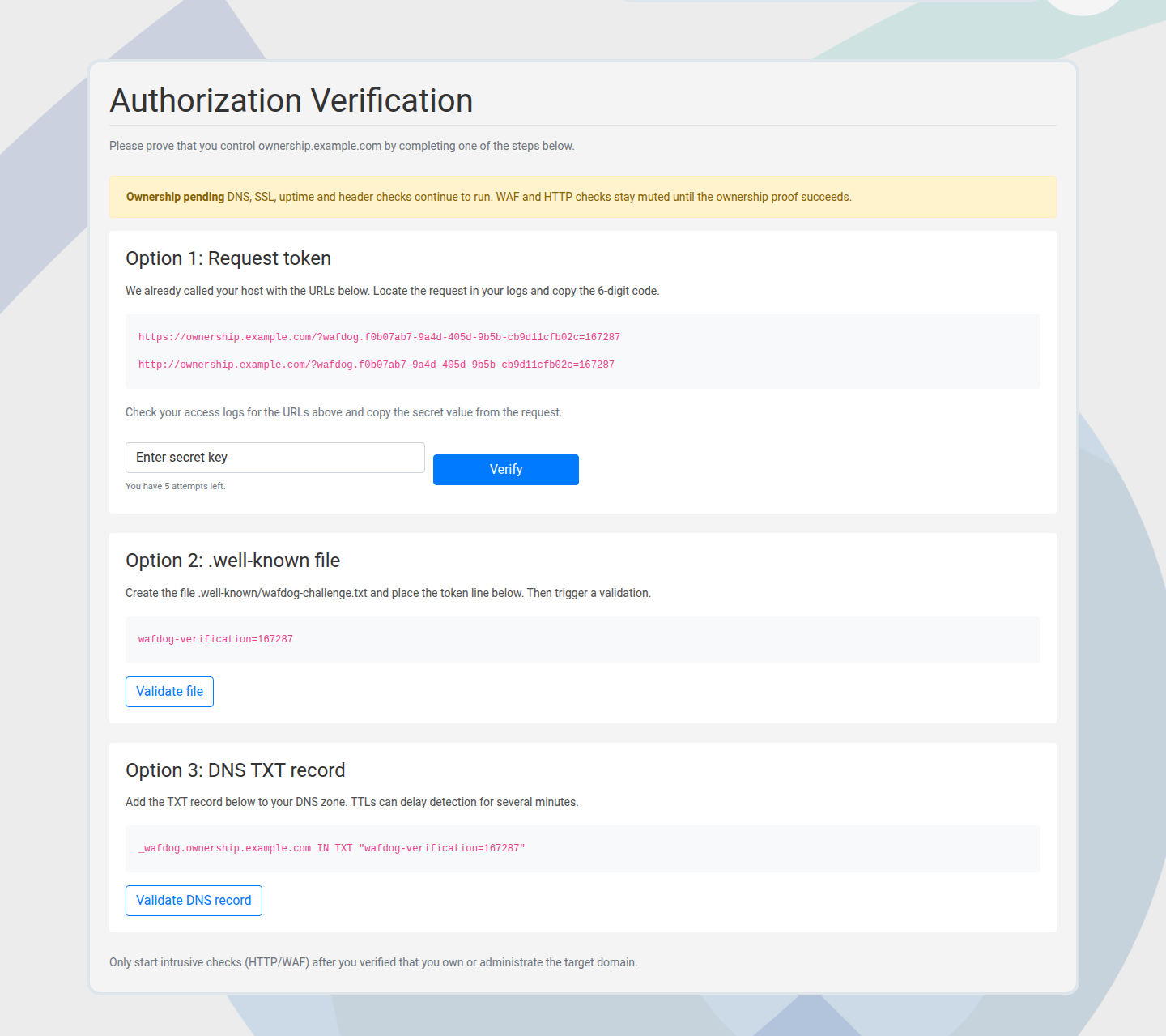Select the http ownership verification URL
This screenshot has width=1166, height=1036.
click(x=376, y=364)
